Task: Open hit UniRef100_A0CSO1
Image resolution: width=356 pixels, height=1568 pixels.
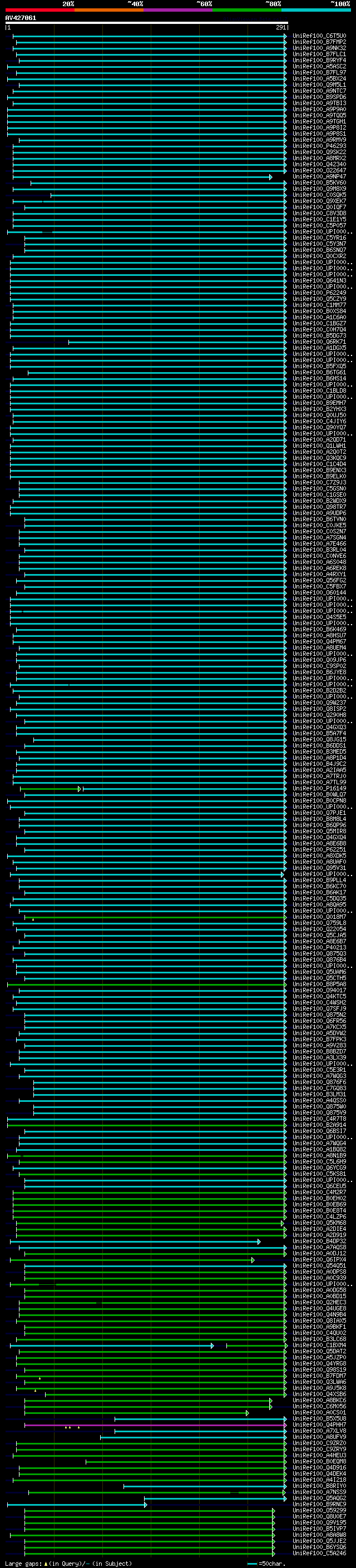Action: pos(319,1413)
